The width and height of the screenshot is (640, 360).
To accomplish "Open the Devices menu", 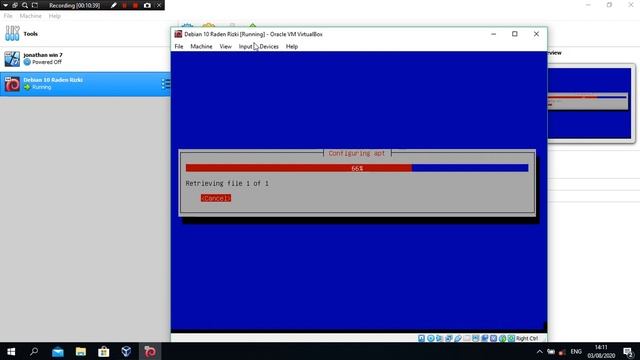I will tap(269, 47).
